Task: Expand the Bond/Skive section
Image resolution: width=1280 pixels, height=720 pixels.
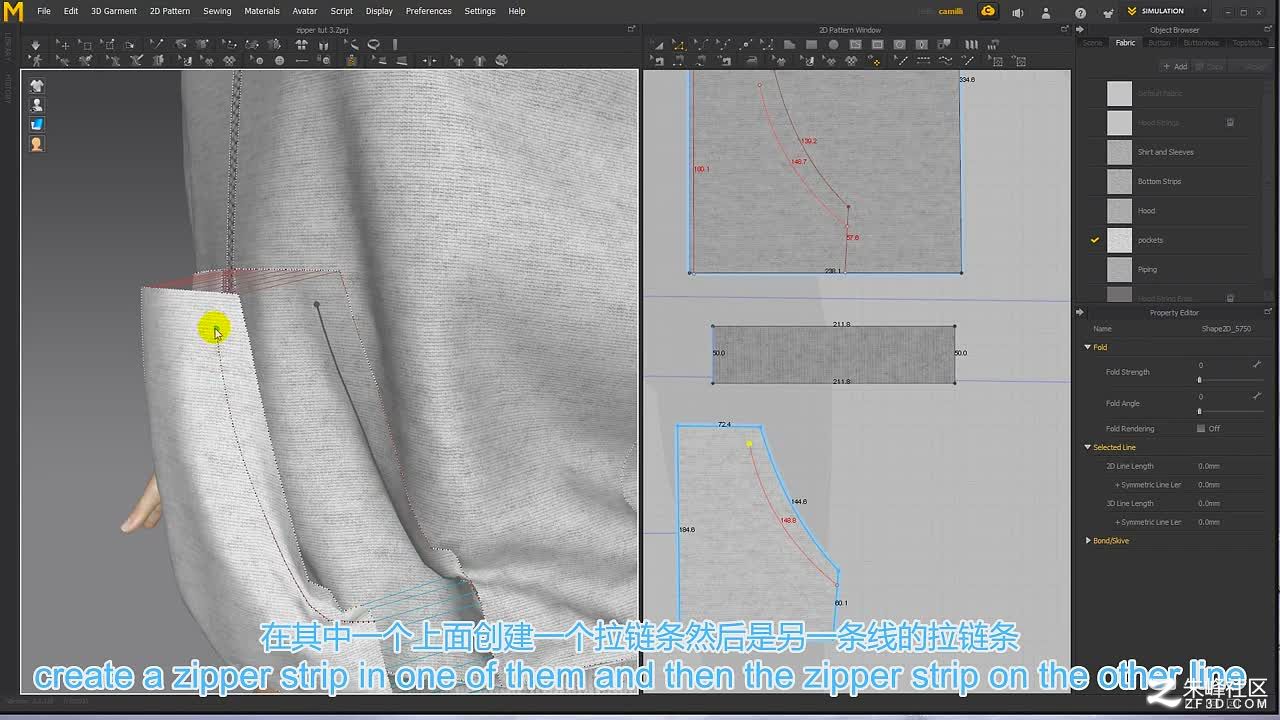Action: point(1088,541)
